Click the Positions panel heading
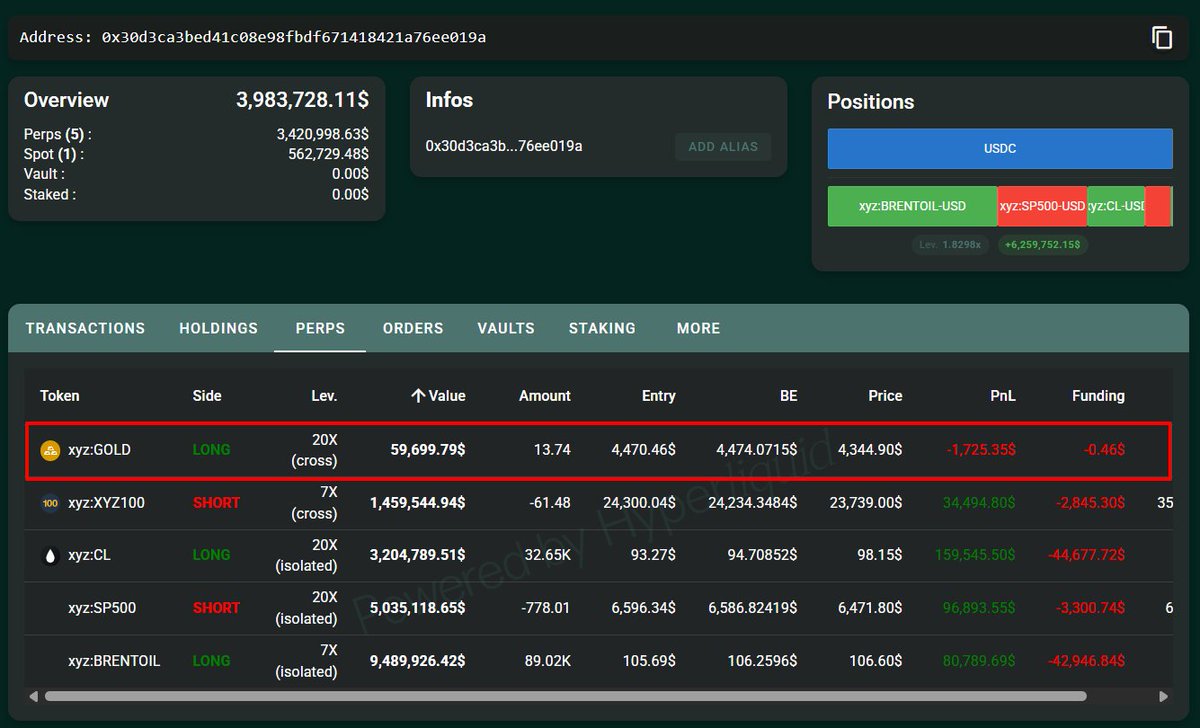The height and width of the screenshot is (728, 1200). click(x=871, y=102)
